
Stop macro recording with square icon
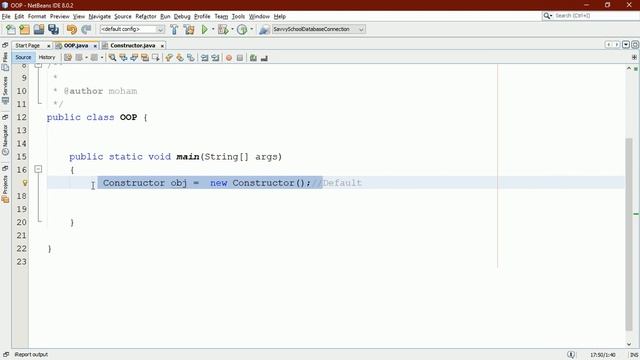point(240,58)
